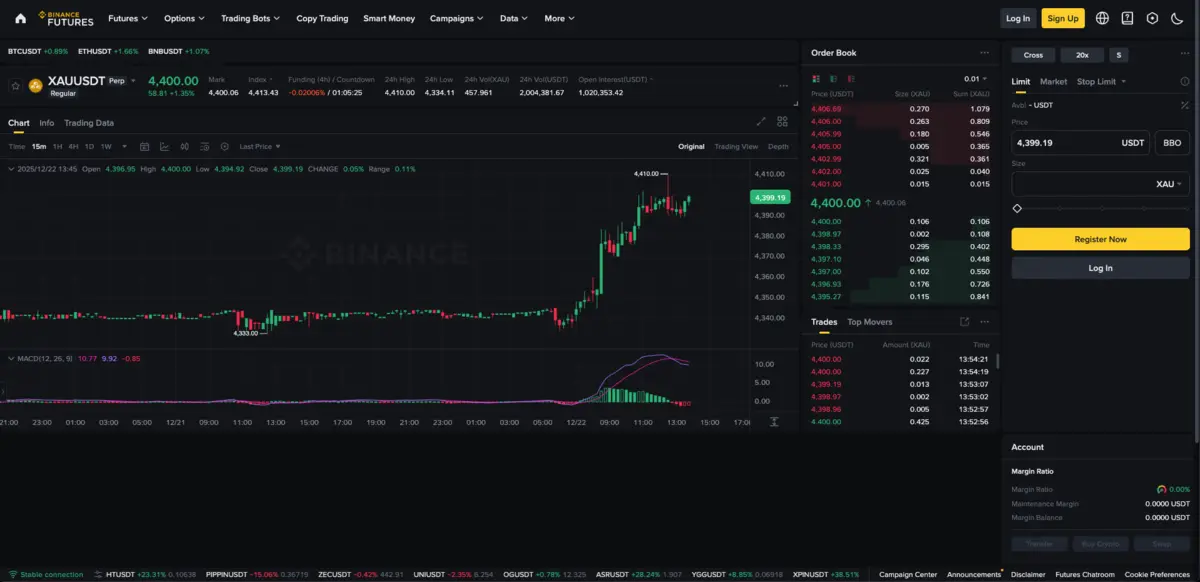Open the XAUUSDT header three-dot menu
The height and width of the screenshot is (582, 1200).
click(x=783, y=86)
